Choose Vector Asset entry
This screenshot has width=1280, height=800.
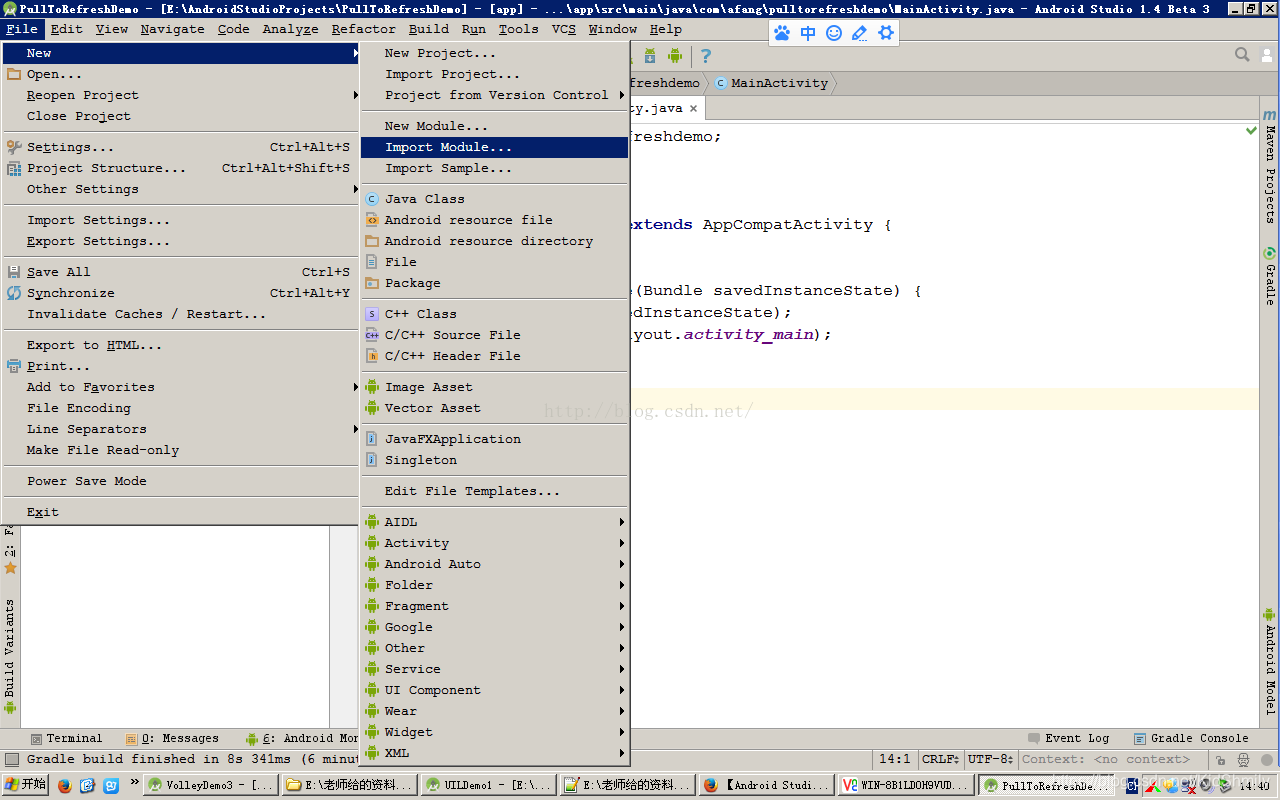pyautogui.click(x=494, y=408)
